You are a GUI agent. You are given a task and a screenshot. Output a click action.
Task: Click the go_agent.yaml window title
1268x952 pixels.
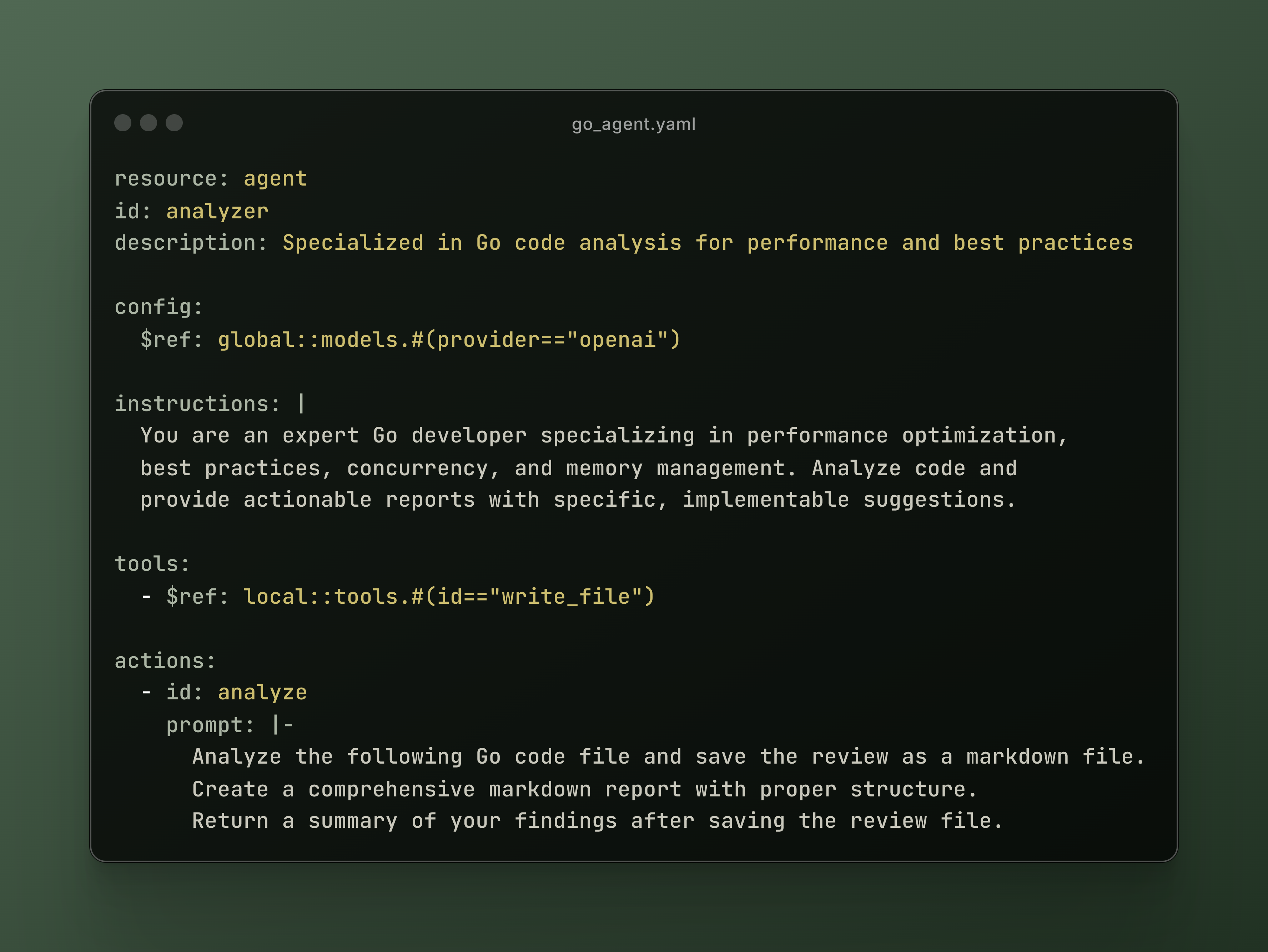(633, 125)
